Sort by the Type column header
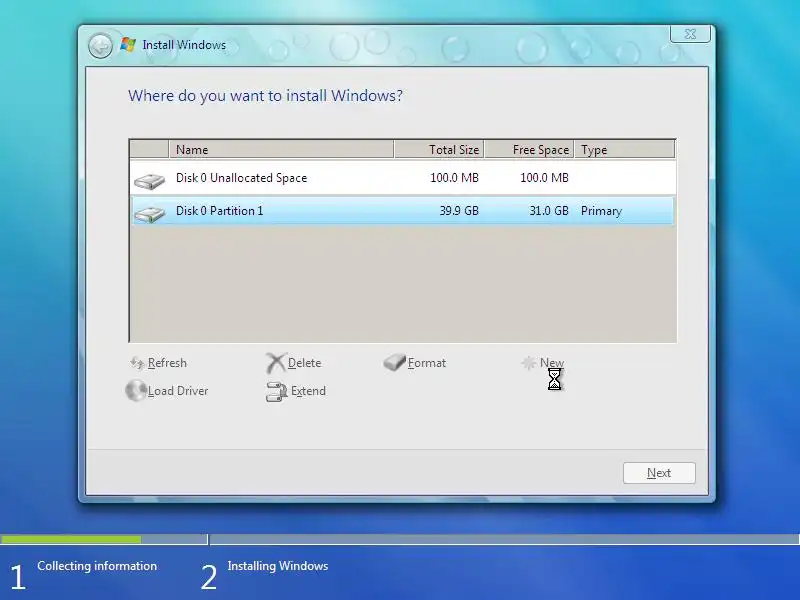 pyautogui.click(x=624, y=149)
